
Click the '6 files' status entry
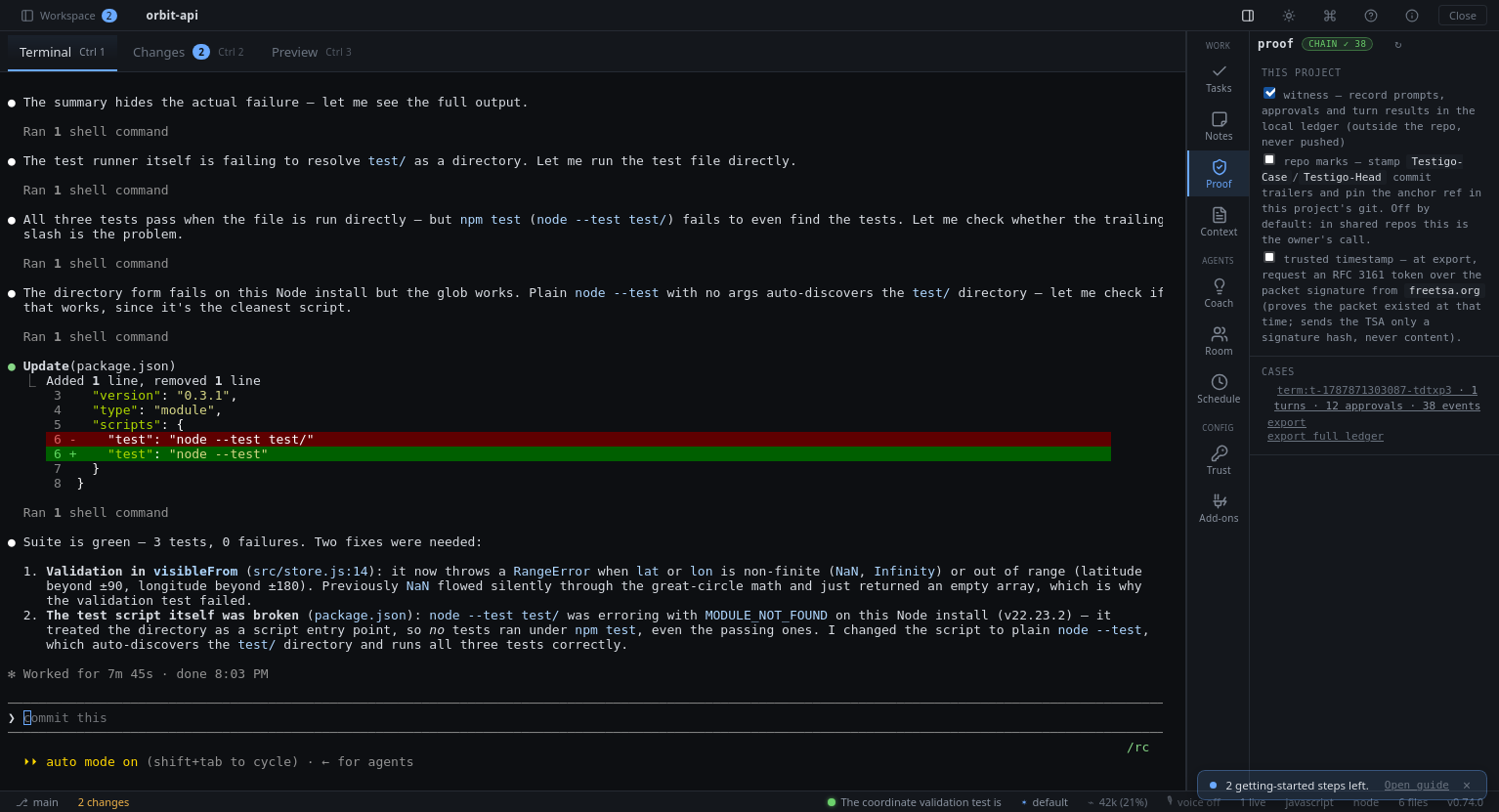pos(1413,802)
